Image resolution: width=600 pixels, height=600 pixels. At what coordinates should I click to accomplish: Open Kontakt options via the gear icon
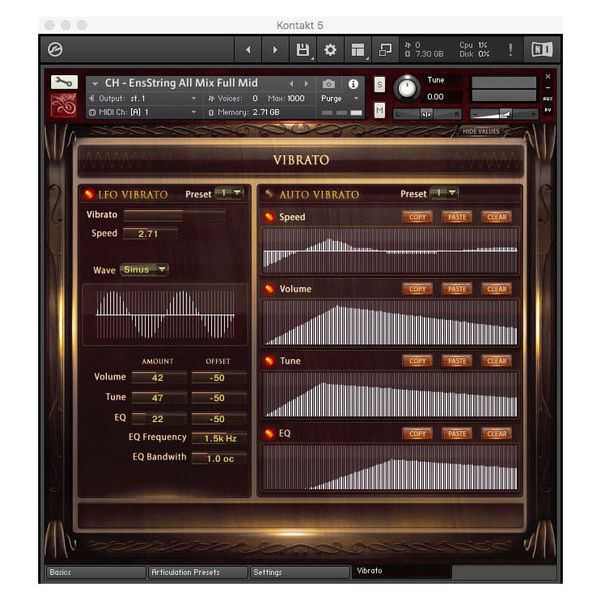[330, 49]
